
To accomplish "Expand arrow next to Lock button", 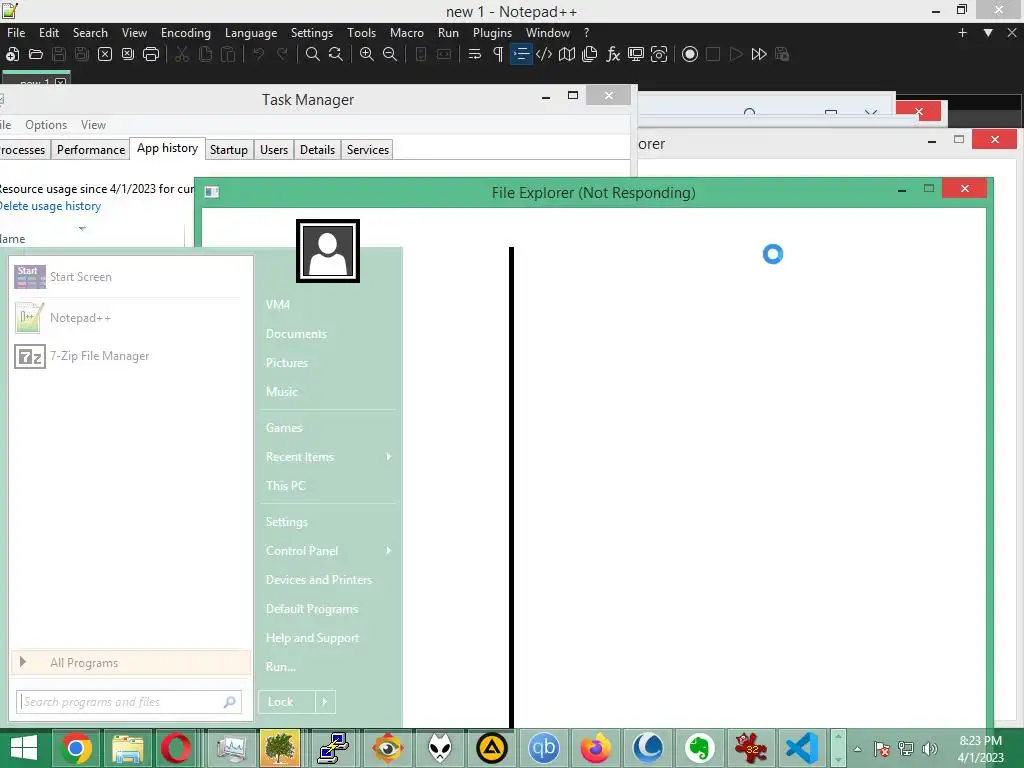I will click(325, 702).
